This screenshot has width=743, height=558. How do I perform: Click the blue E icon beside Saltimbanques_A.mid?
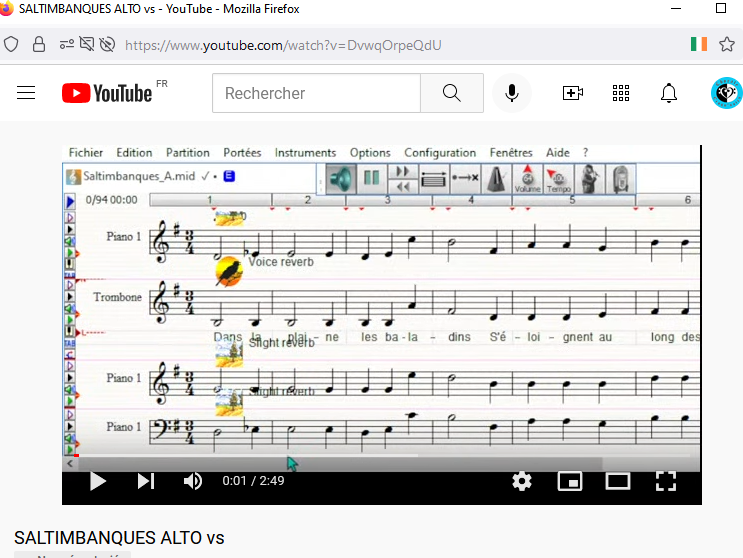click(229, 176)
